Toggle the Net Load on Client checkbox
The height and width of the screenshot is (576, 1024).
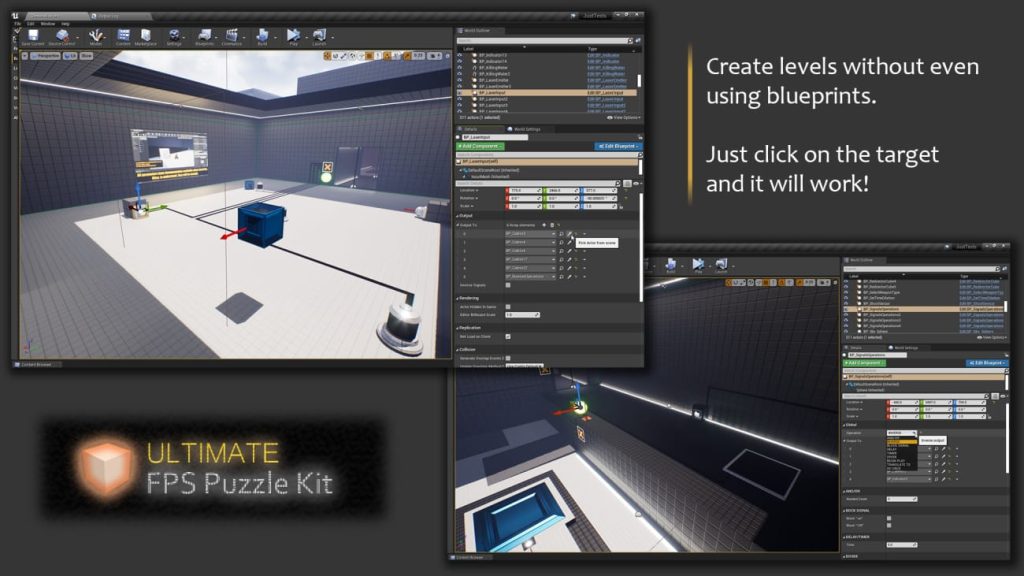(x=509, y=336)
